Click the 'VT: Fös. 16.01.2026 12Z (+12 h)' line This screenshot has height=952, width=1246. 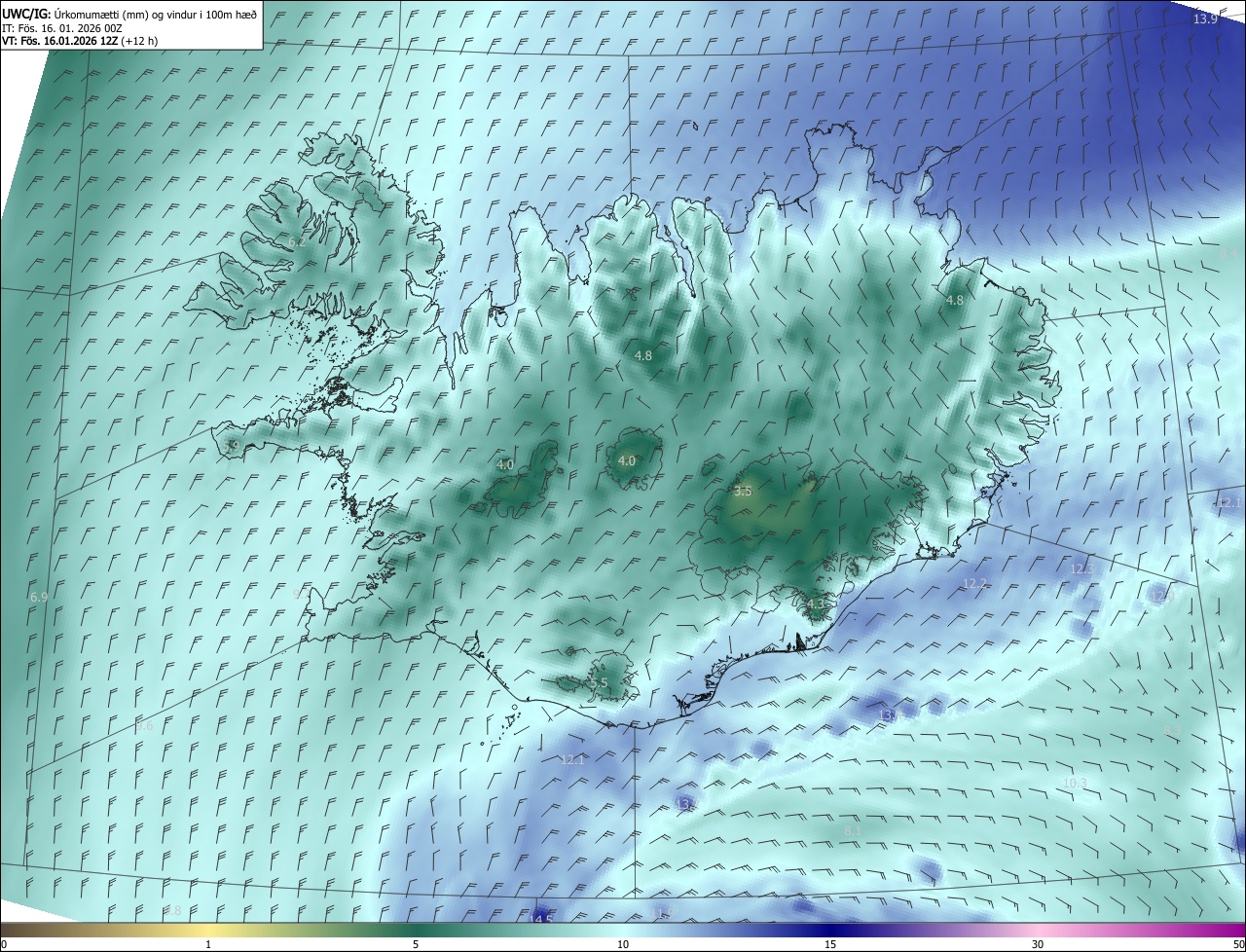[x=80, y=41]
